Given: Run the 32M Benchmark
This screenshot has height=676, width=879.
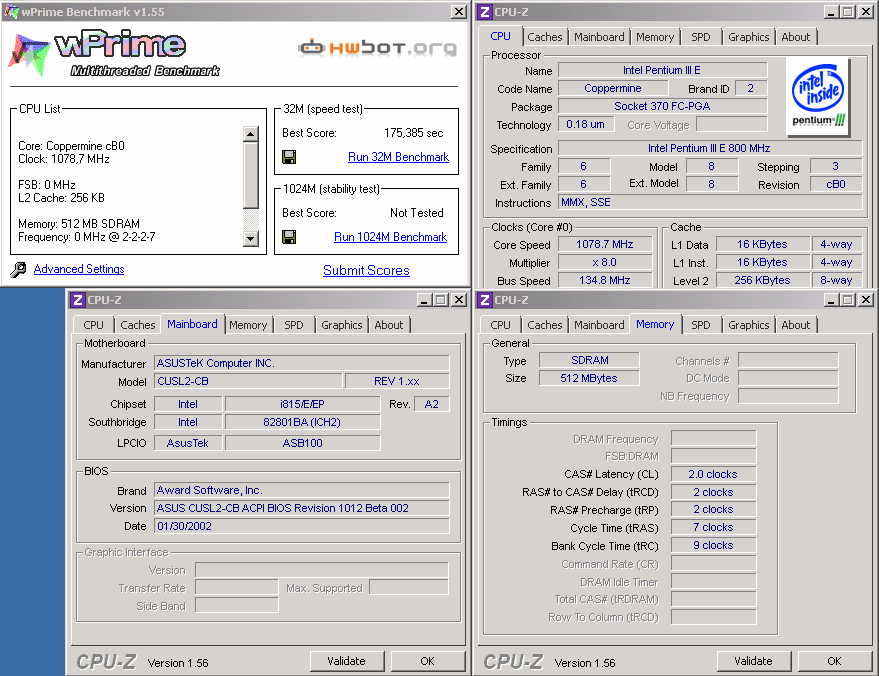Looking at the screenshot, I should point(398,157).
